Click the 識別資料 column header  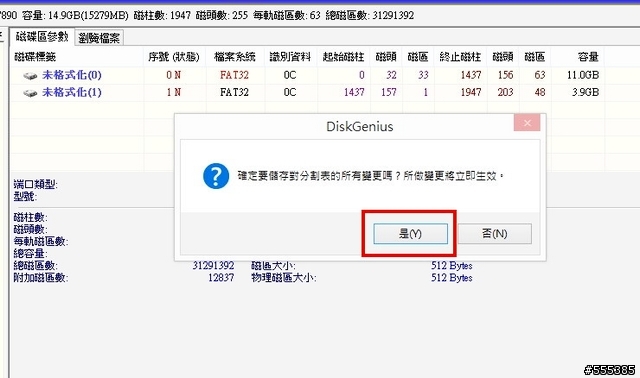(290, 57)
